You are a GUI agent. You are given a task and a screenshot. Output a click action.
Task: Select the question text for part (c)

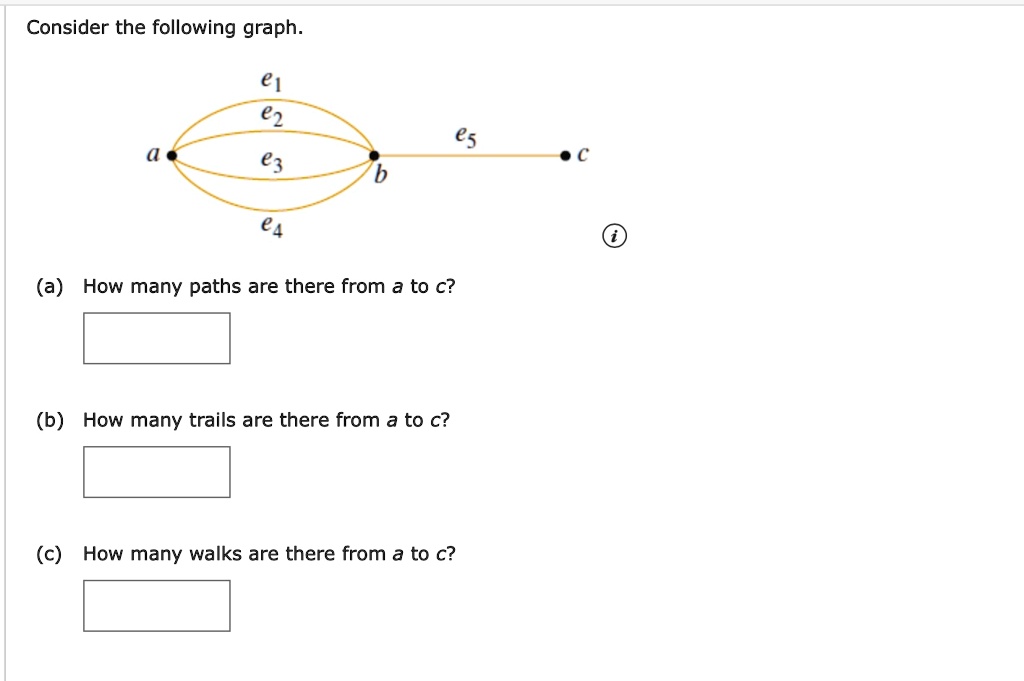[x=268, y=553]
